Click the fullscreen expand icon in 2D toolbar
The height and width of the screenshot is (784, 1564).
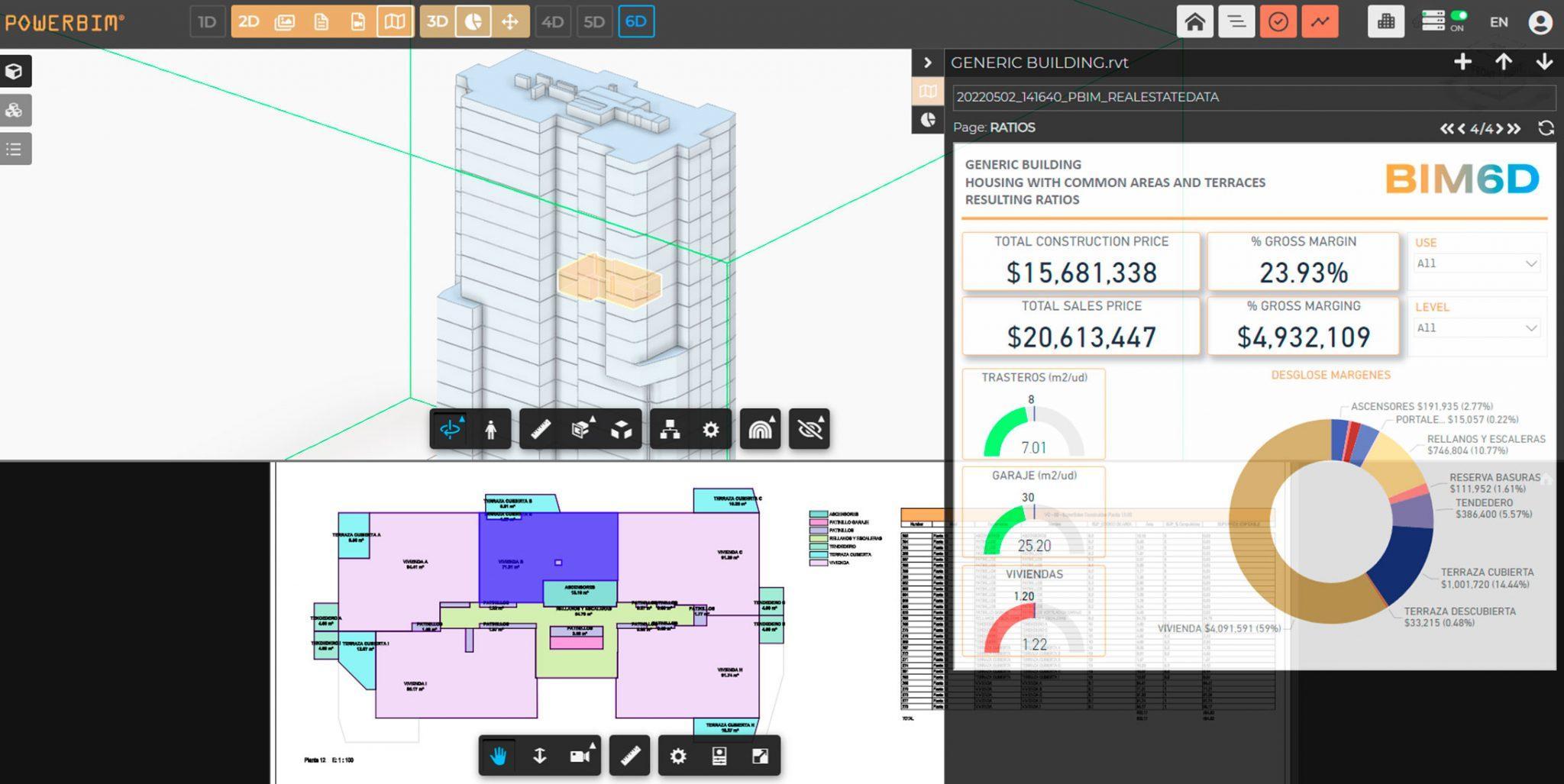tap(760, 756)
